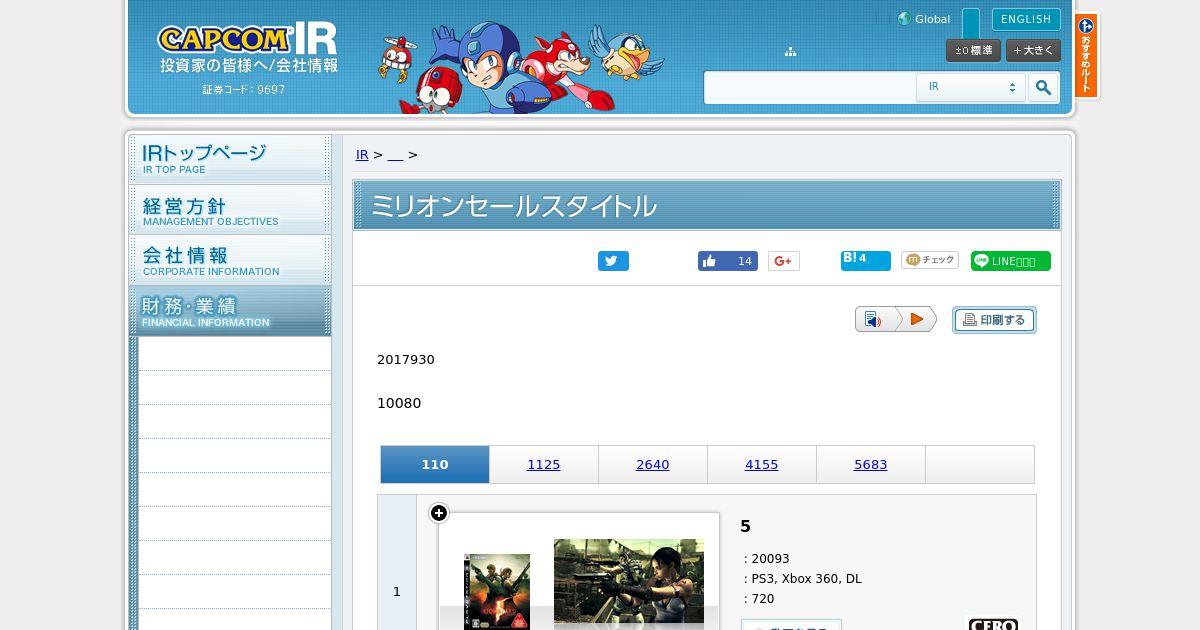Click the Resident Evil 5 gameplay screenshot
This screenshot has height=630, width=1200.
pos(629,585)
